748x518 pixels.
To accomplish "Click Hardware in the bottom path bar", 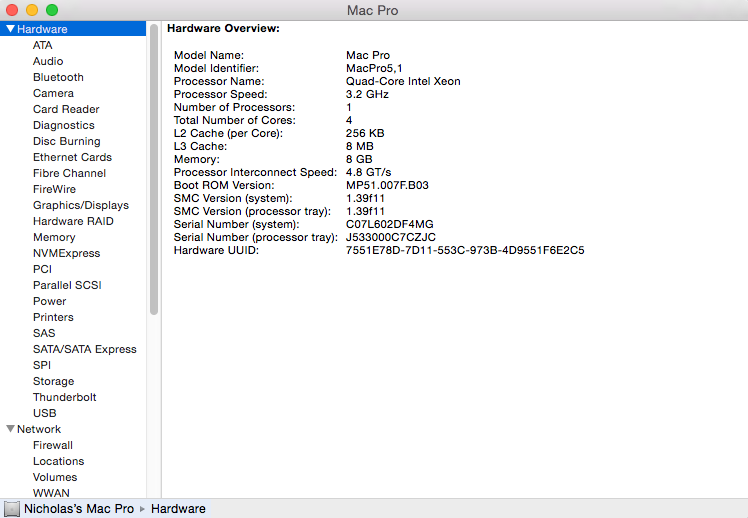I will click(x=178, y=509).
